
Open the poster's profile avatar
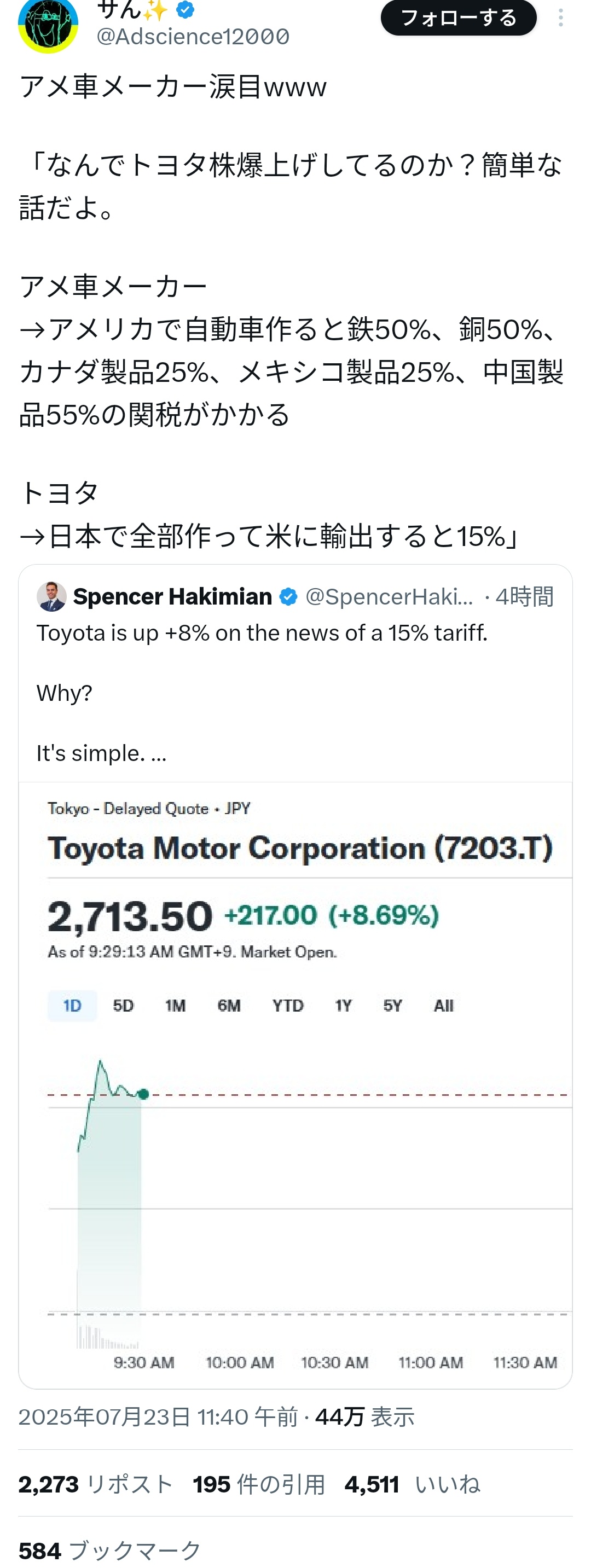[x=48, y=25]
